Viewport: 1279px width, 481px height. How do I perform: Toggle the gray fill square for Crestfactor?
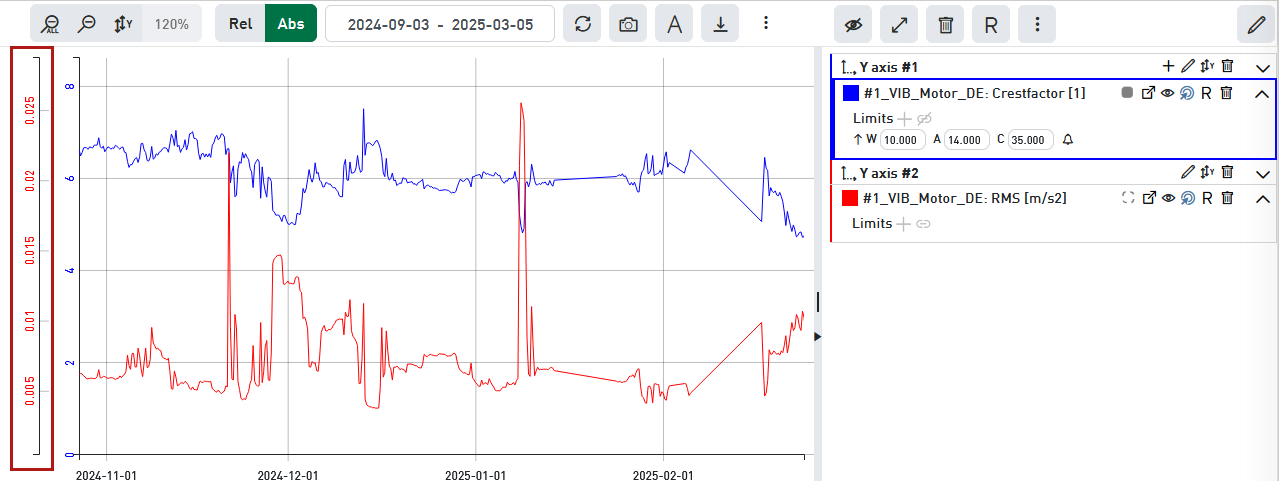click(1127, 93)
